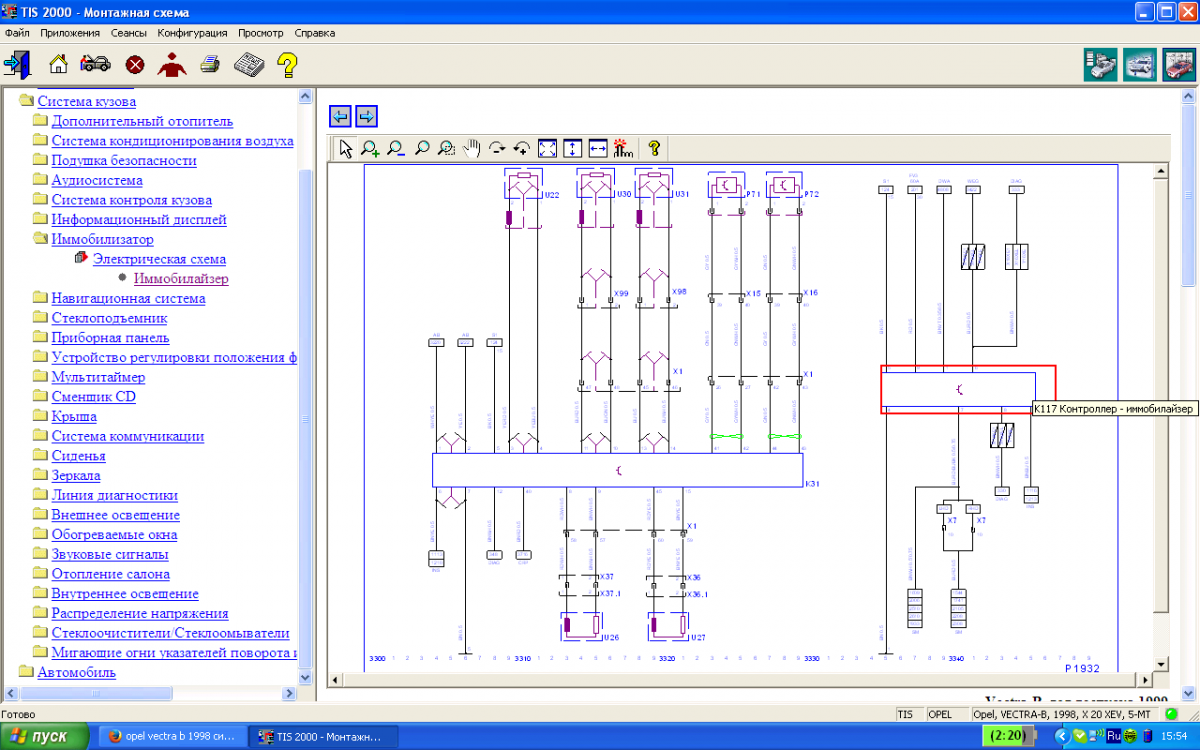1200x750 pixels.
Task: Activate the hand pan tool
Action: [471, 148]
